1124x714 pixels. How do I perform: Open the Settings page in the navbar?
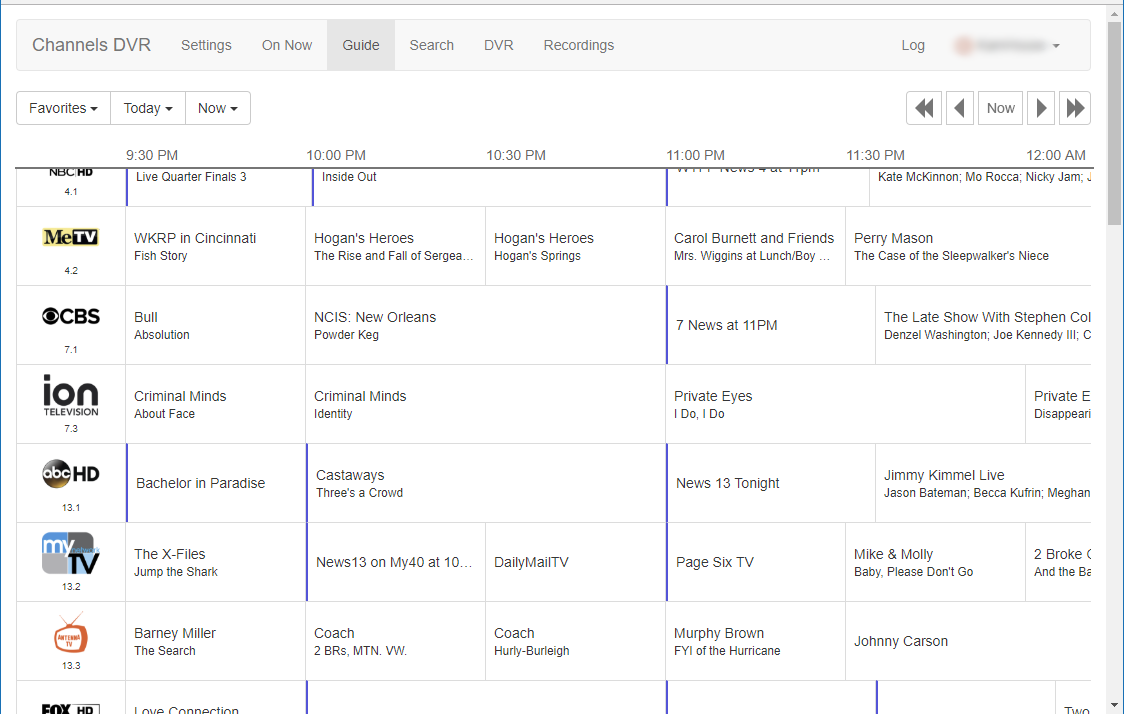pos(206,45)
